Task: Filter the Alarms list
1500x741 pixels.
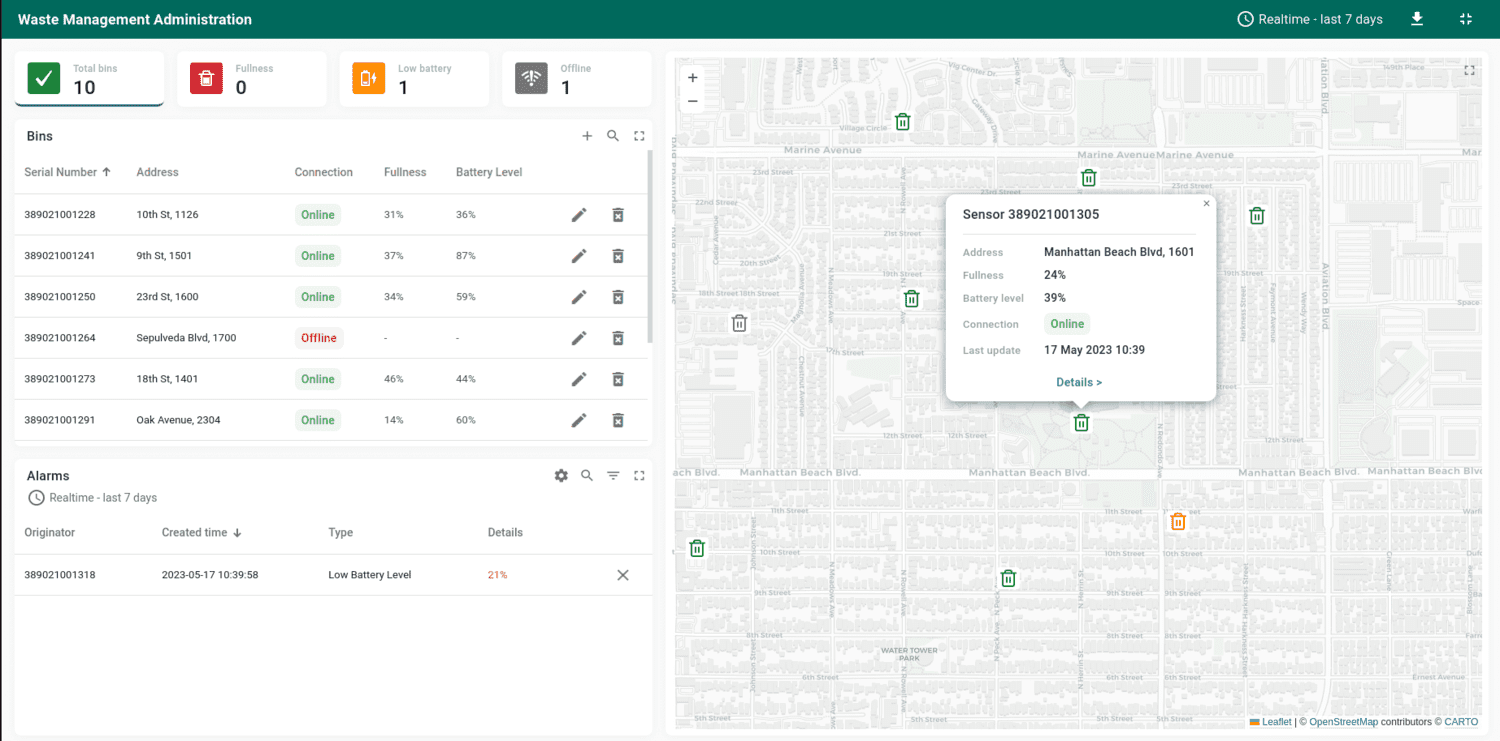Action: pos(613,475)
